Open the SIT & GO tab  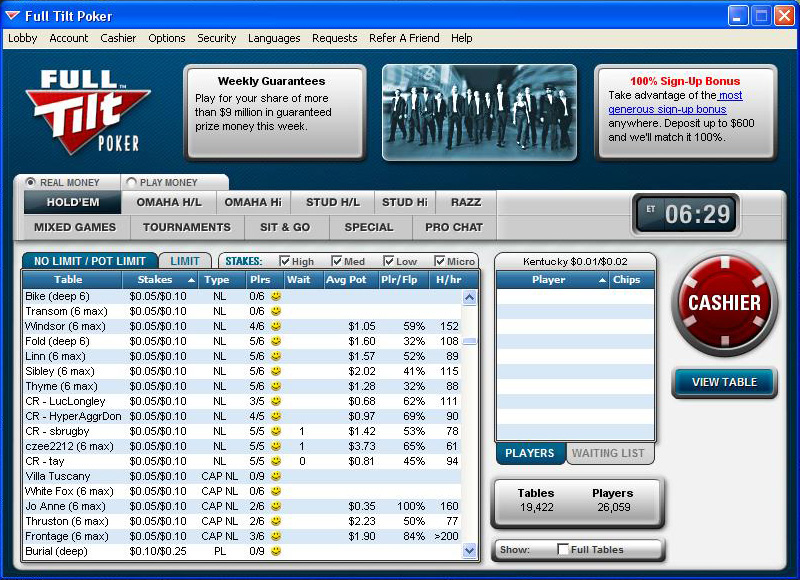(285, 228)
